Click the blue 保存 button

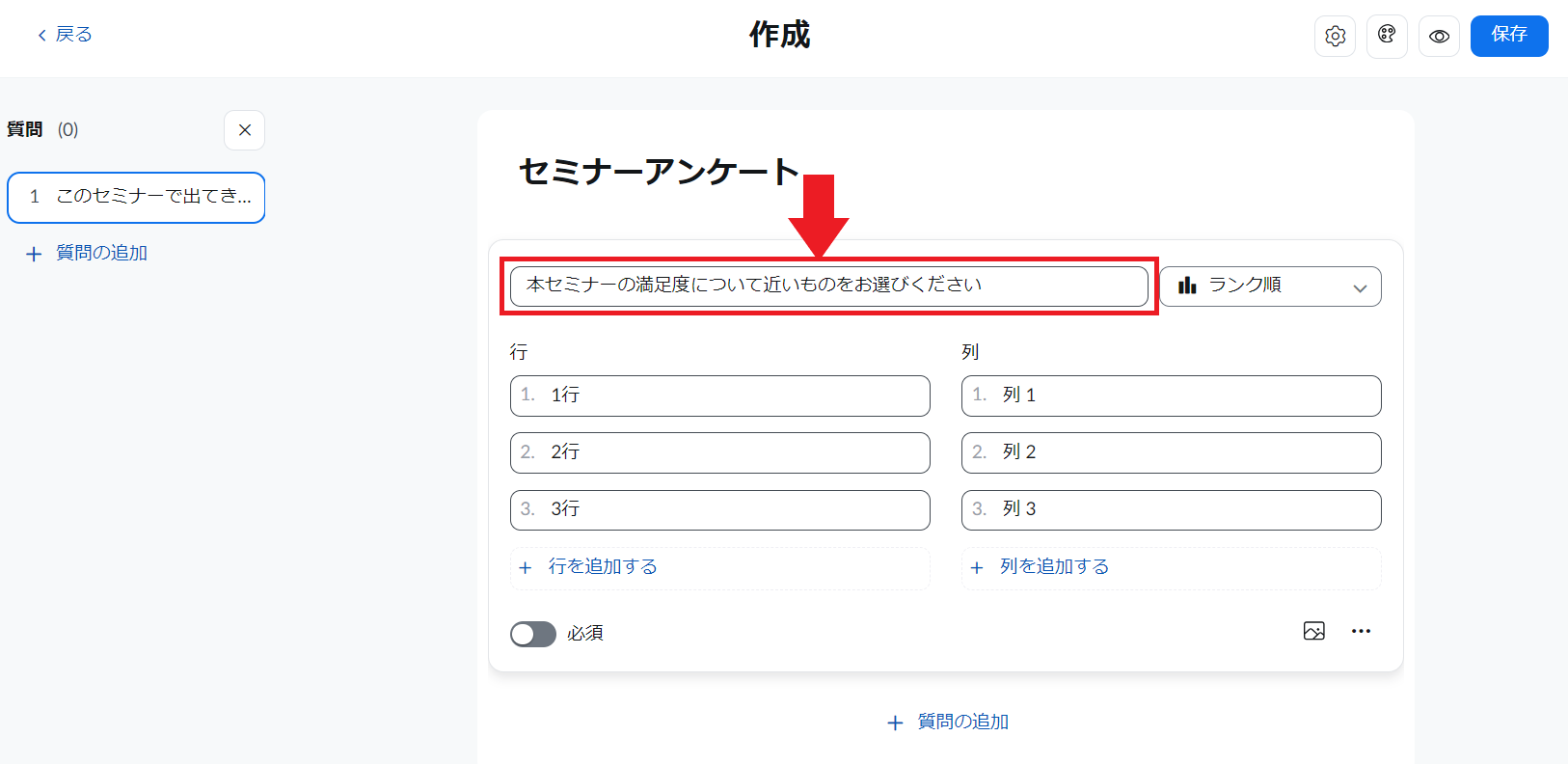click(x=1509, y=36)
